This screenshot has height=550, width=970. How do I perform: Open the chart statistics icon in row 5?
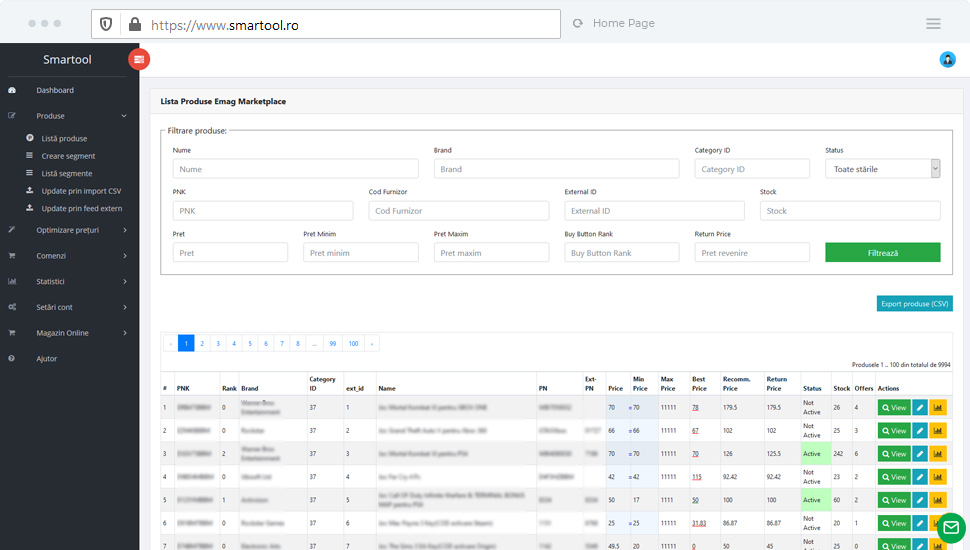coord(937,500)
